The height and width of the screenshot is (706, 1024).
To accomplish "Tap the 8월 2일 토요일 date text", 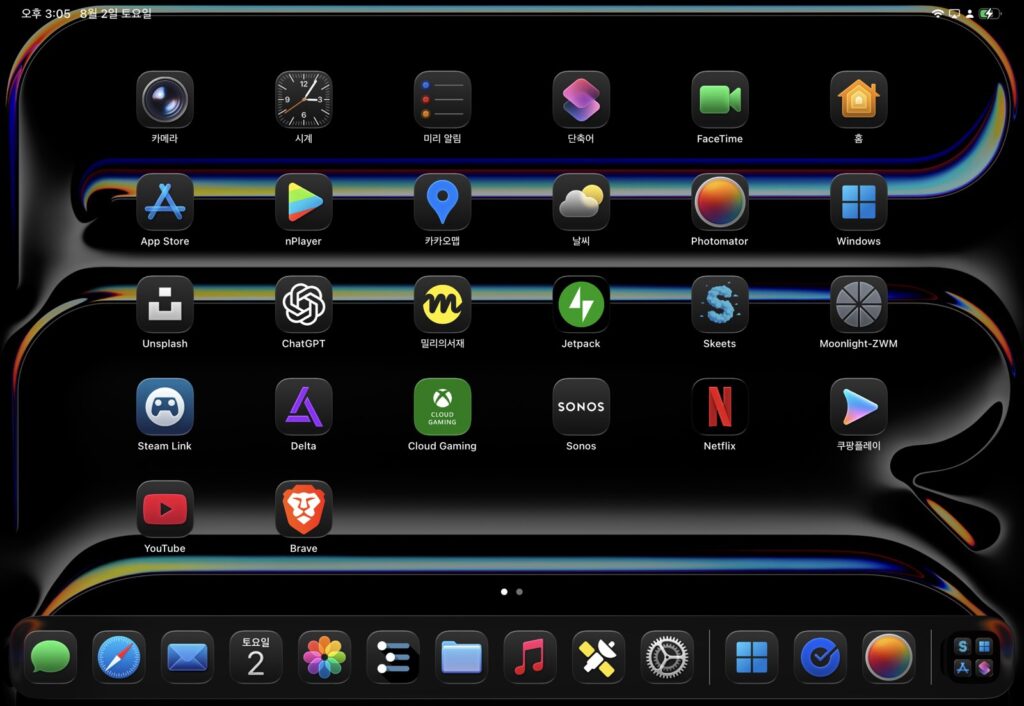I will [x=116, y=13].
